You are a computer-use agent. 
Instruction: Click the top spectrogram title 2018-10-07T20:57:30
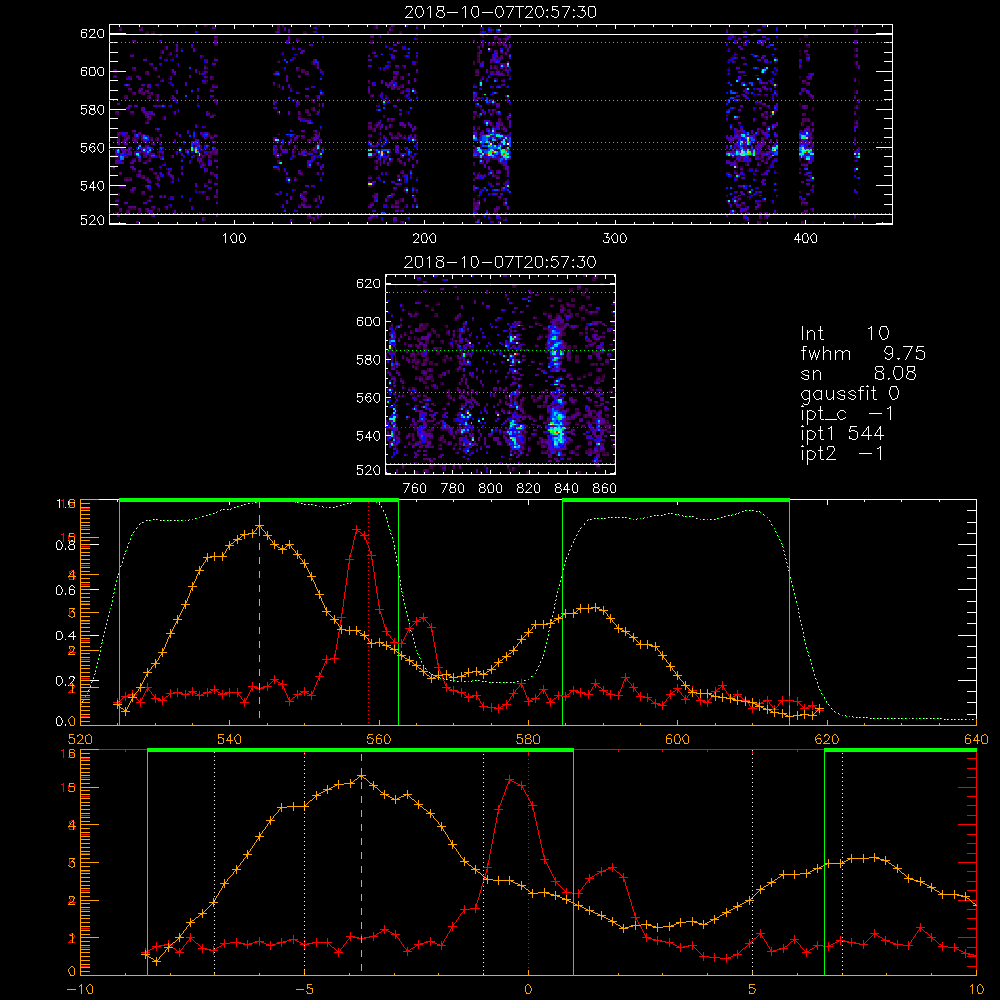coord(501,12)
